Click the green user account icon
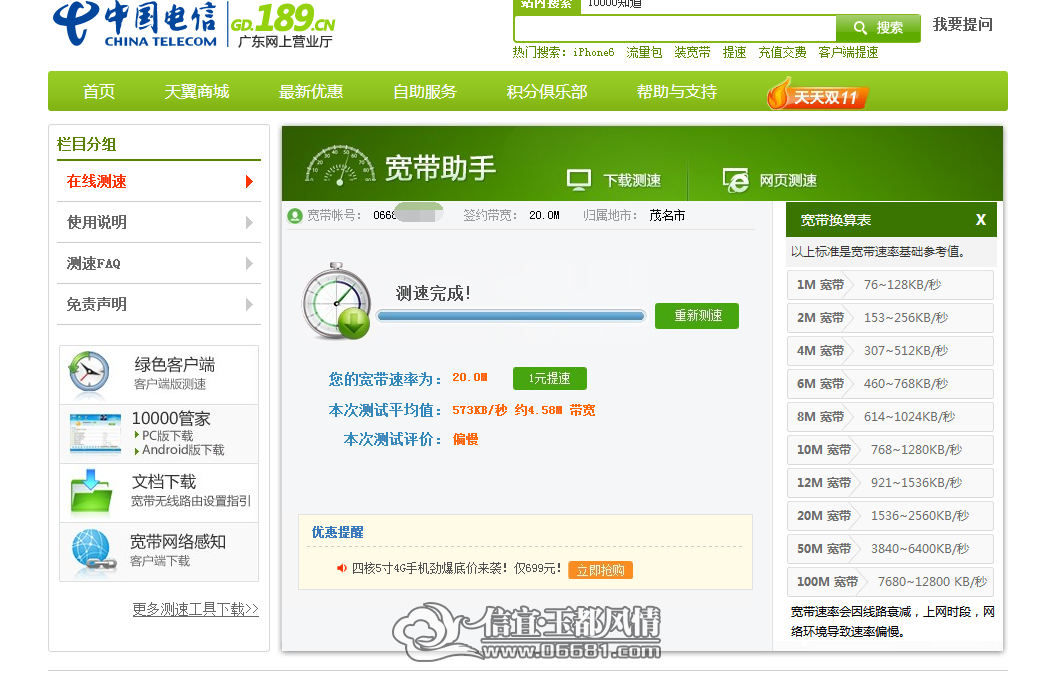Image resolution: width=1055 pixels, height=673 pixels. pos(295,216)
